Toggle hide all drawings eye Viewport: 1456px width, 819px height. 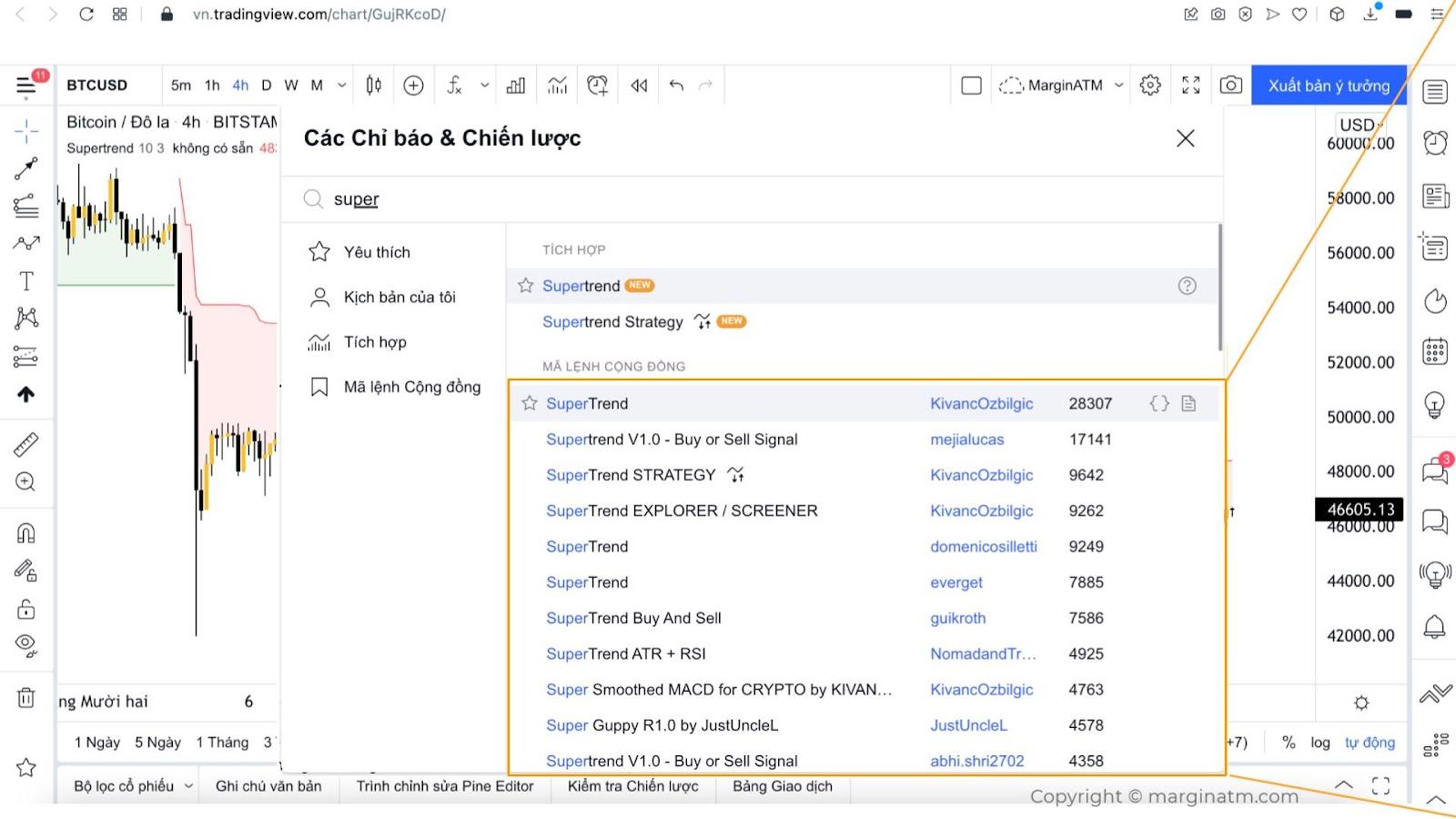click(26, 645)
